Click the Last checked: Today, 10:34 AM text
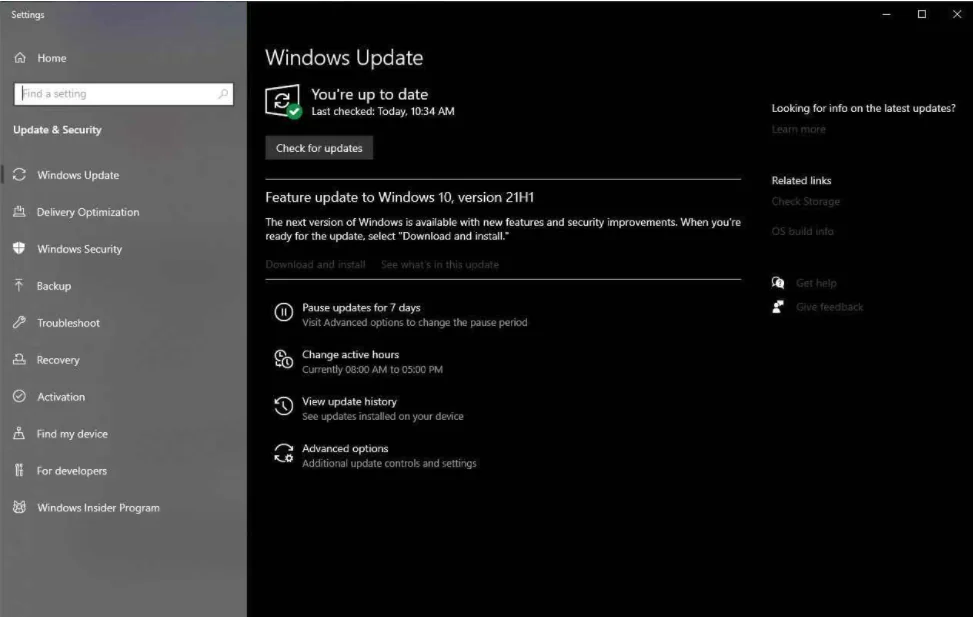Image resolution: width=973 pixels, height=617 pixels. coord(383,111)
